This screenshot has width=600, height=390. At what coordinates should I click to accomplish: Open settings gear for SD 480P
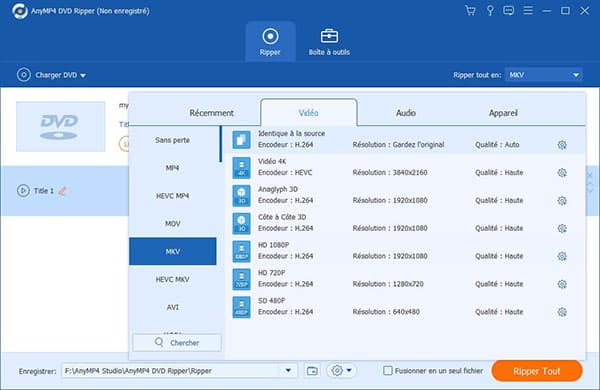(x=562, y=312)
